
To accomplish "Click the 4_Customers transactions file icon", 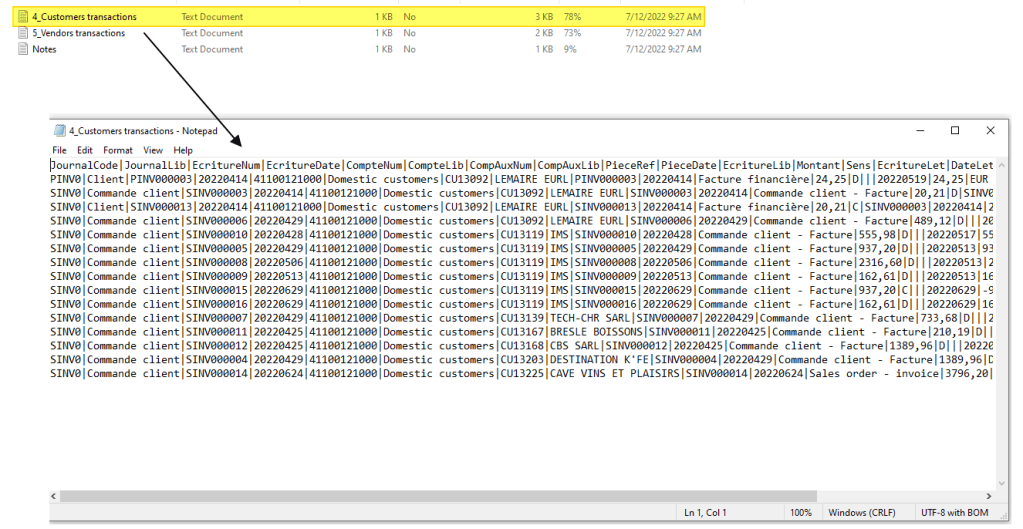I will [24, 17].
